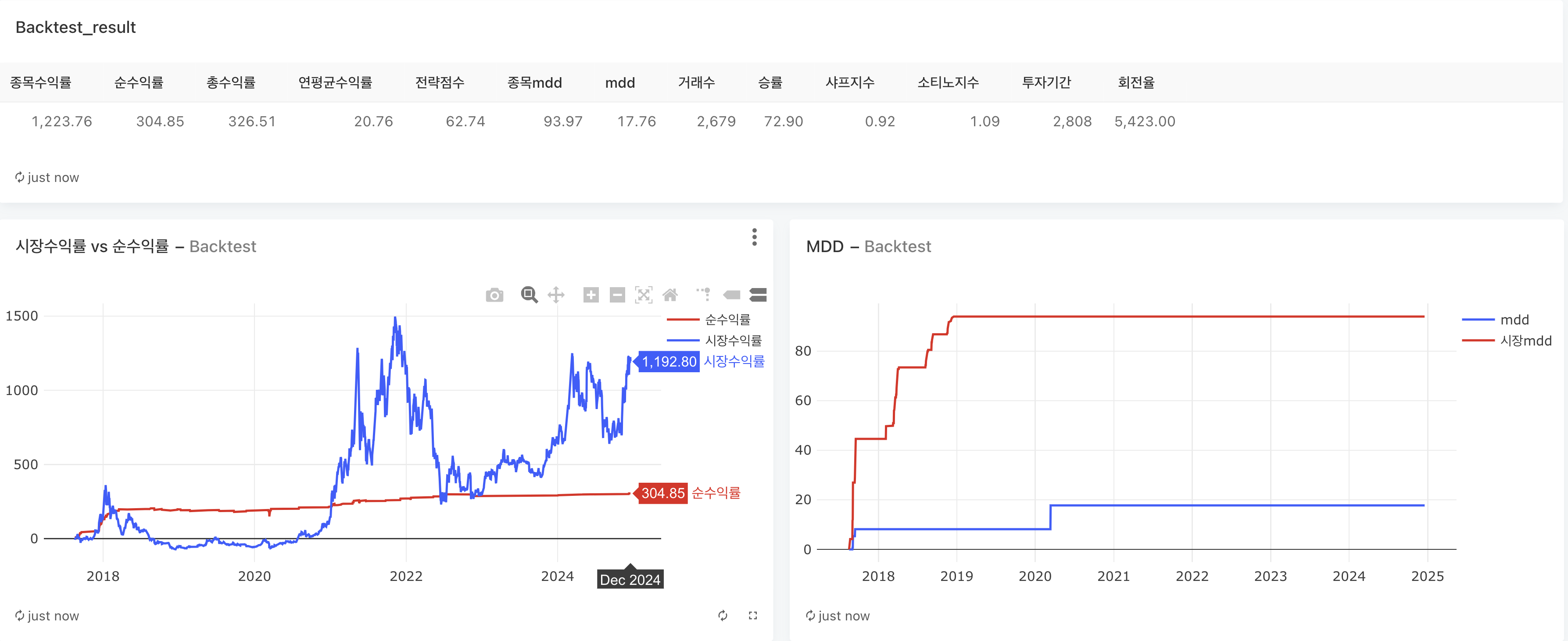Toggle 순수익률 trace in legend
The image size is (1568, 641).
click(727, 319)
